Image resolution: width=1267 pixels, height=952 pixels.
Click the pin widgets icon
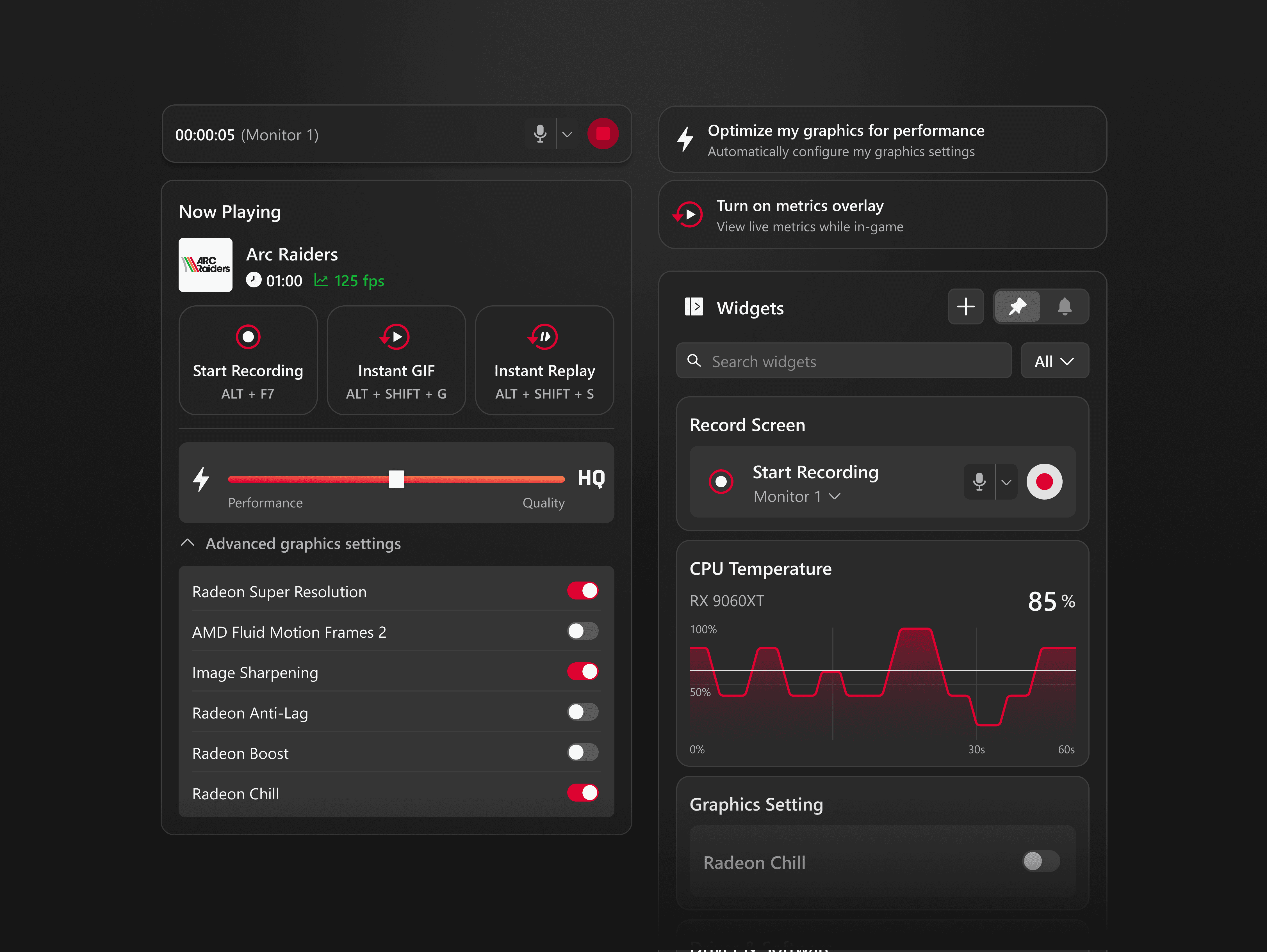pos(1017,307)
